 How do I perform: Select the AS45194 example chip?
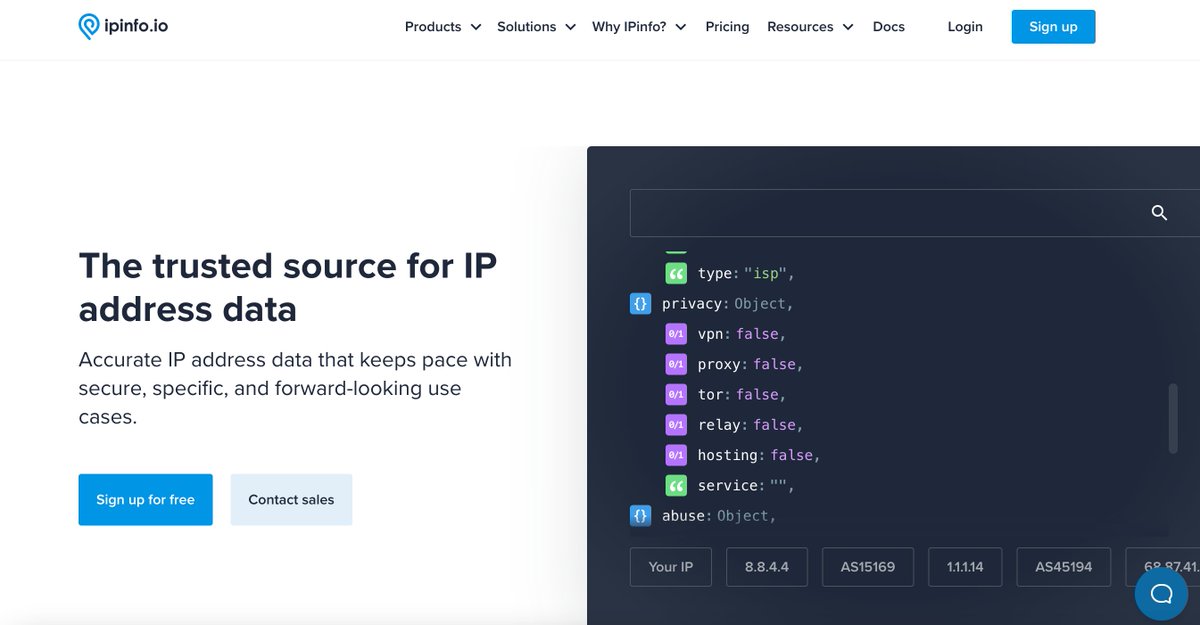(x=1064, y=567)
